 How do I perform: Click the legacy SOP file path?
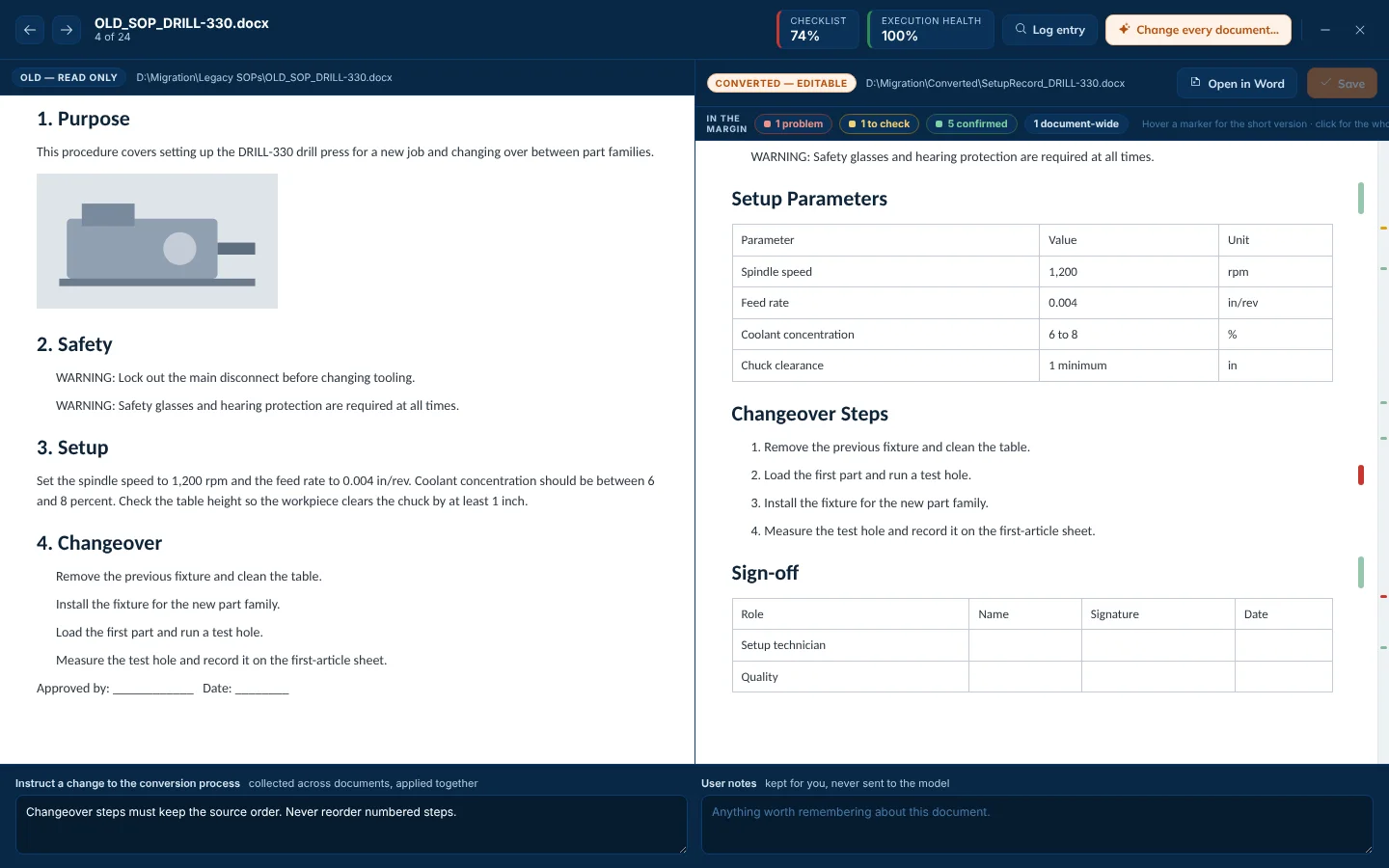(x=264, y=77)
